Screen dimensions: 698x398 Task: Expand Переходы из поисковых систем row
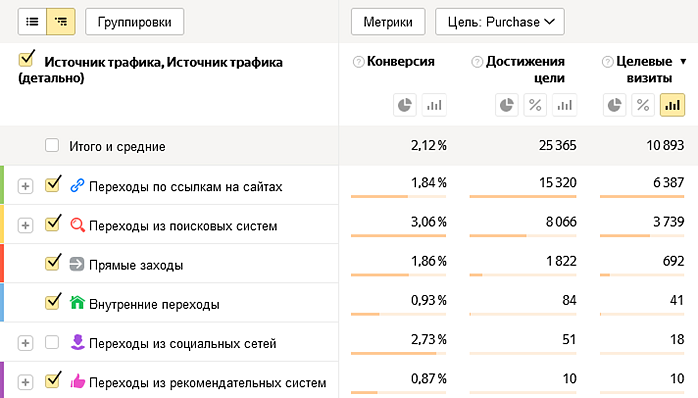25,225
